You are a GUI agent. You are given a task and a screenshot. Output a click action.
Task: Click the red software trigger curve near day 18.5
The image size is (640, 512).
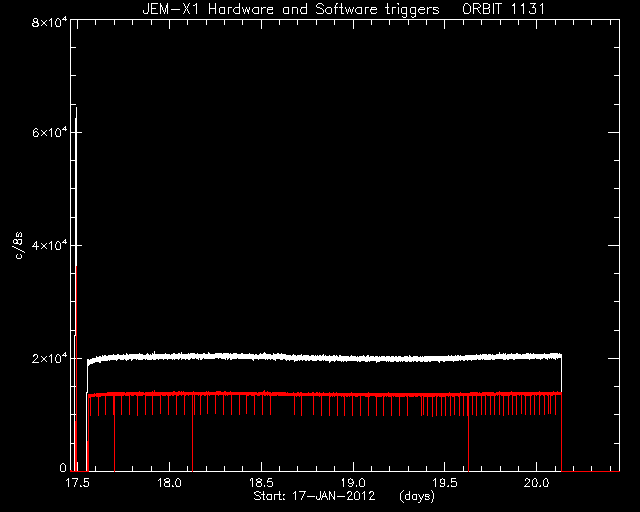pos(261,394)
